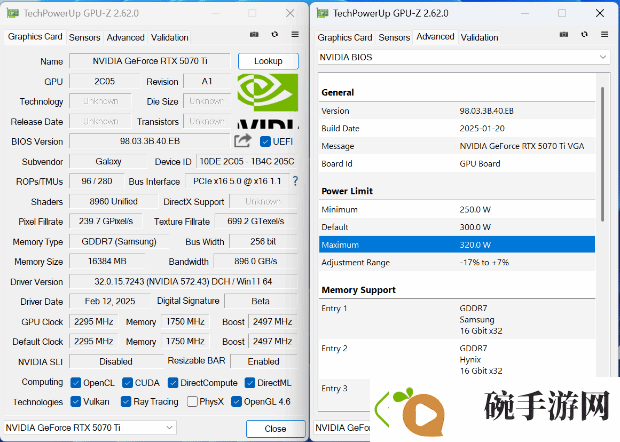
Task: Click the GPU-Z app icon in right title bar
Action: pos(322,13)
